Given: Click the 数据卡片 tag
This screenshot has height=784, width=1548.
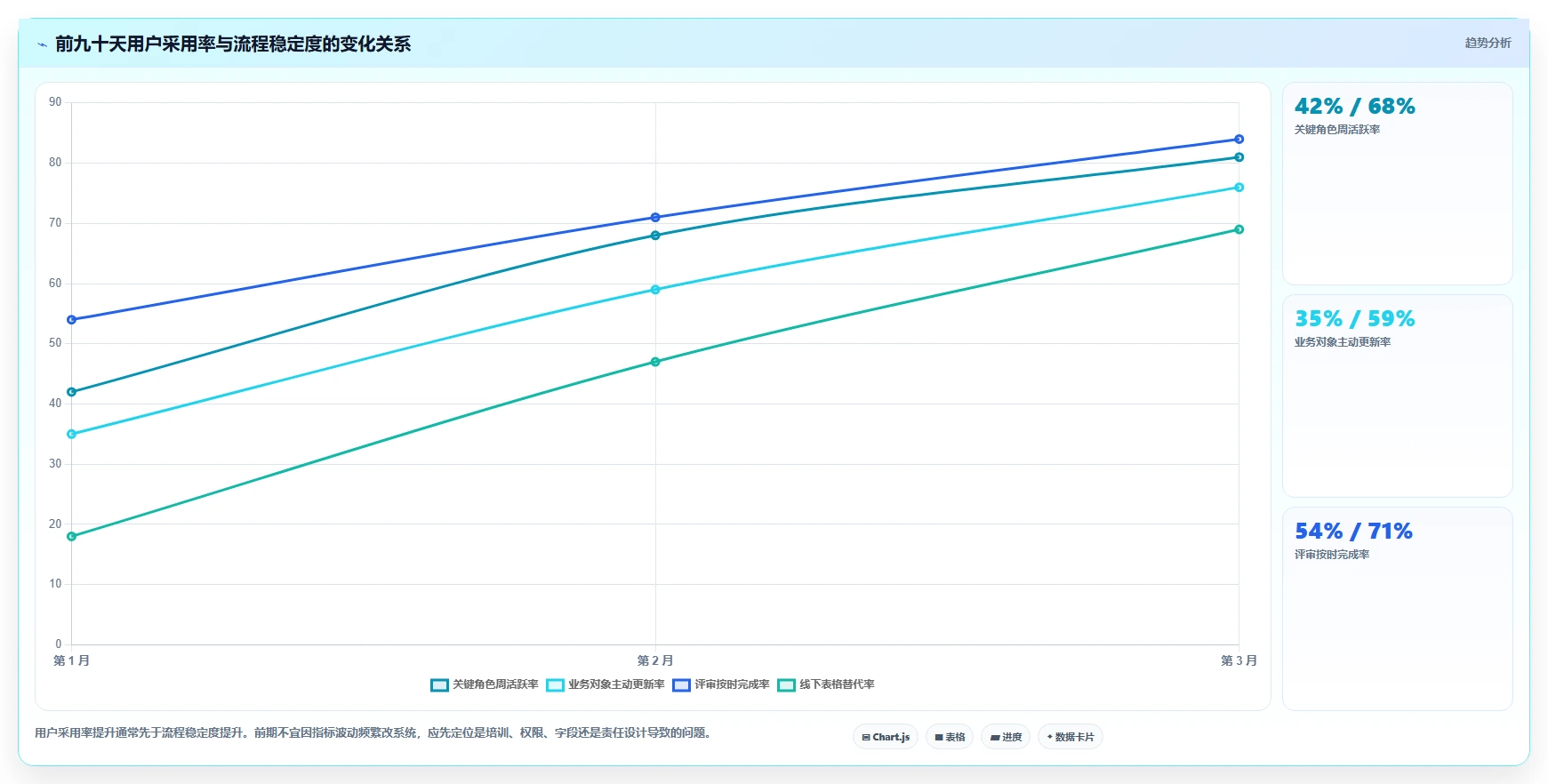Looking at the screenshot, I should click(1071, 737).
